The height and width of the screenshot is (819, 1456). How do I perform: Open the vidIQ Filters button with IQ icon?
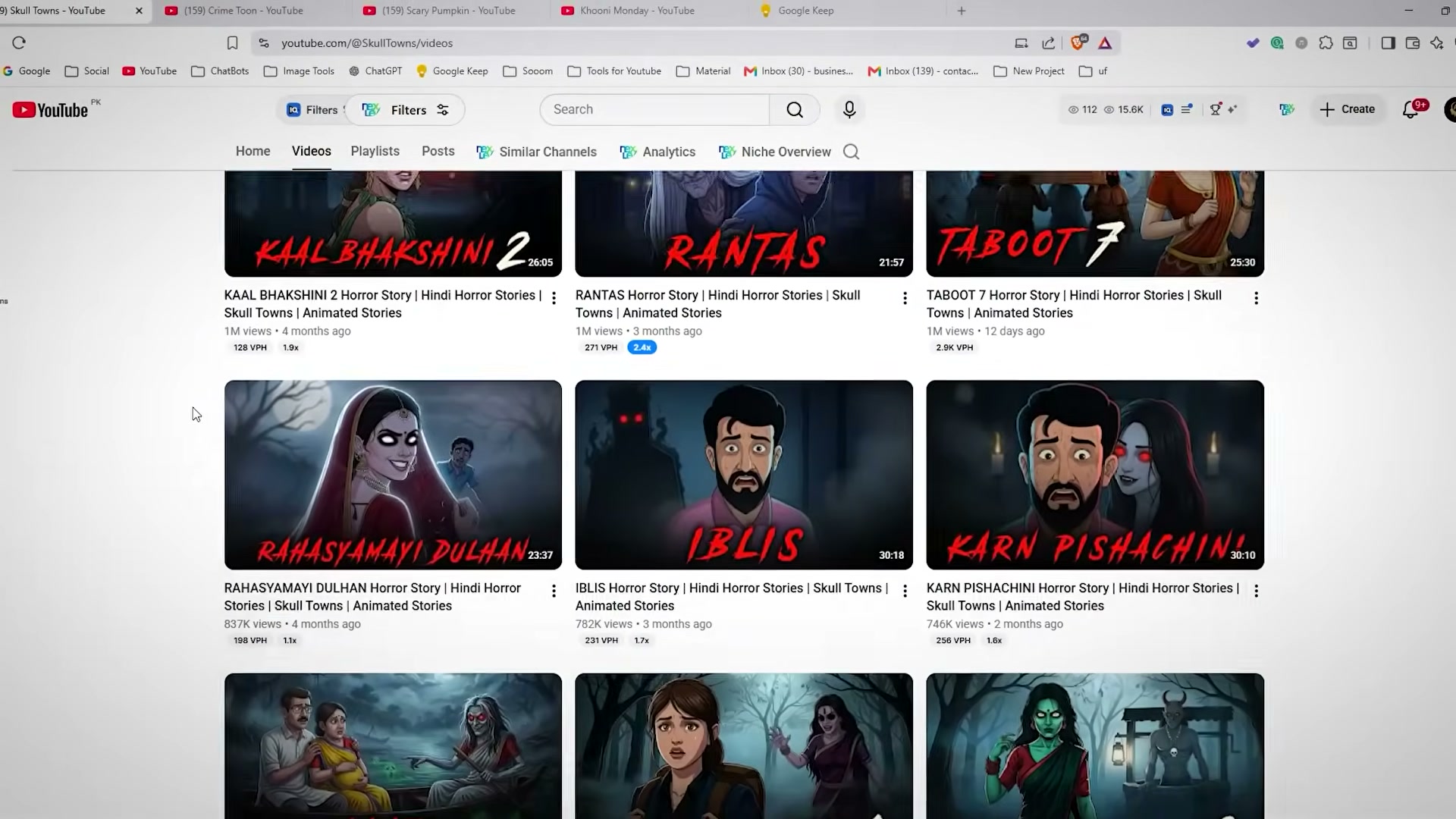(312, 110)
